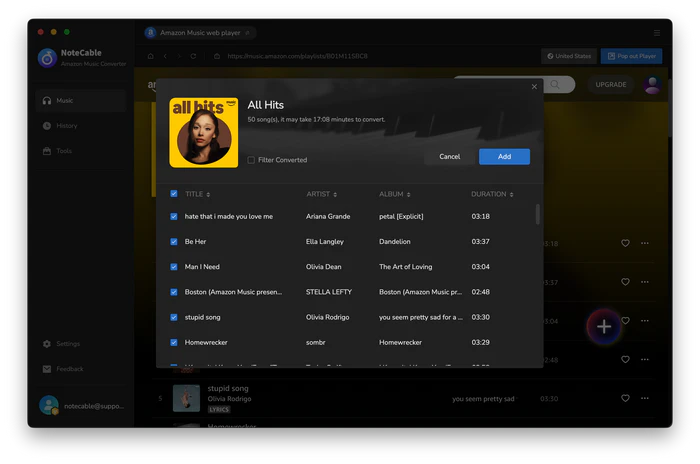The height and width of the screenshot is (464, 700).
Task: Like the 03:18 track with heart icon
Action: tap(625, 243)
